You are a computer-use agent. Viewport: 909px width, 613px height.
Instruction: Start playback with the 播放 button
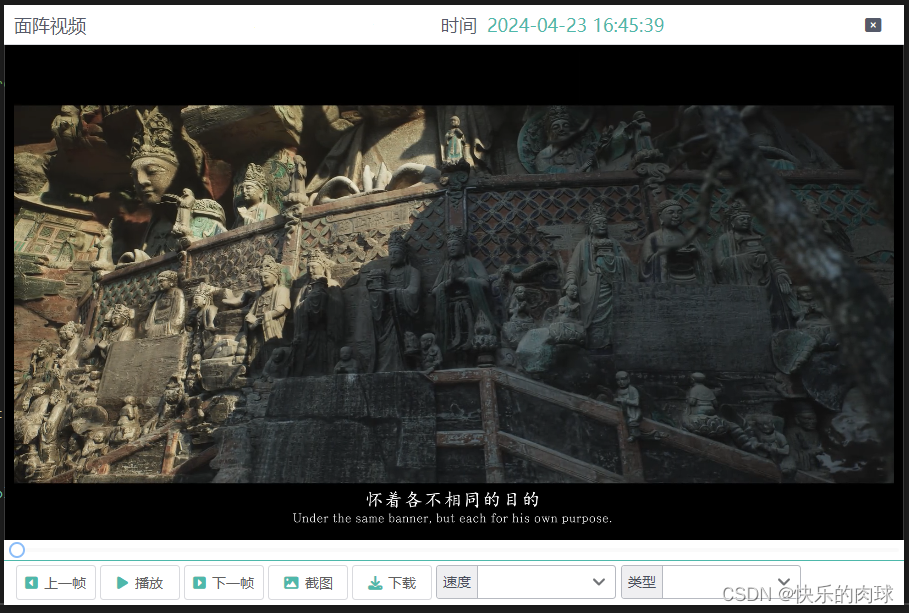(x=140, y=582)
